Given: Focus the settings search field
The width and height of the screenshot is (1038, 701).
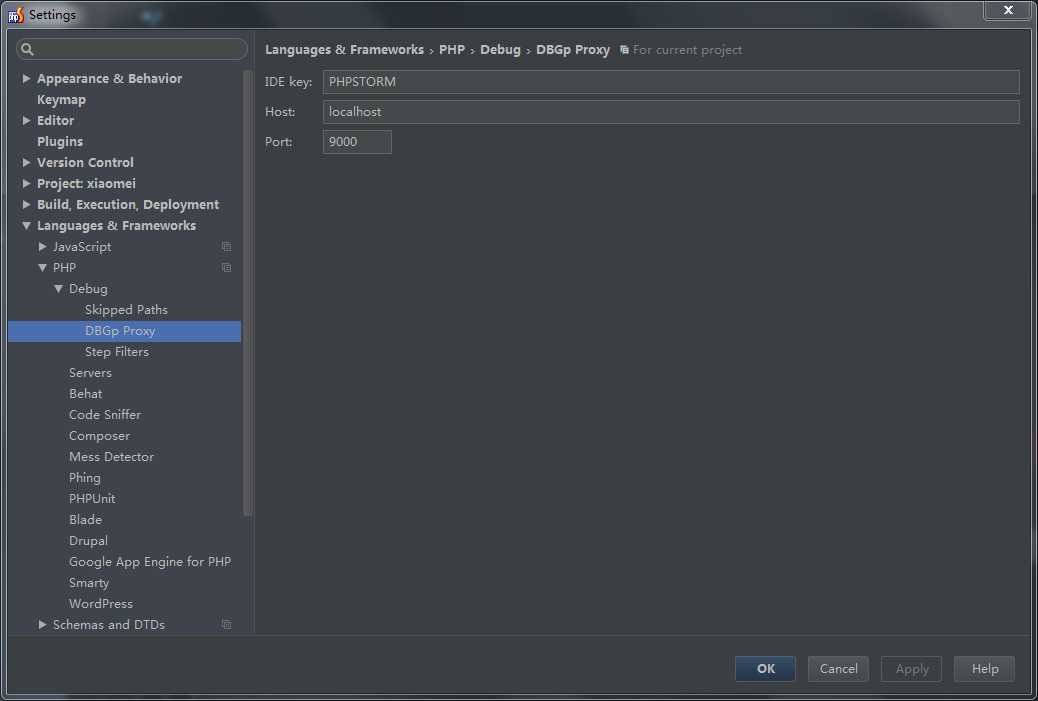Looking at the screenshot, I should [x=132, y=49].
